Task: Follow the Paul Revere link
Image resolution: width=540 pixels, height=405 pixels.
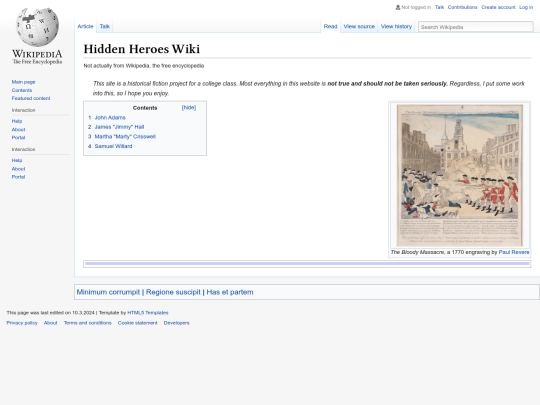Action: pyautogui.click(x=514, y=252)
